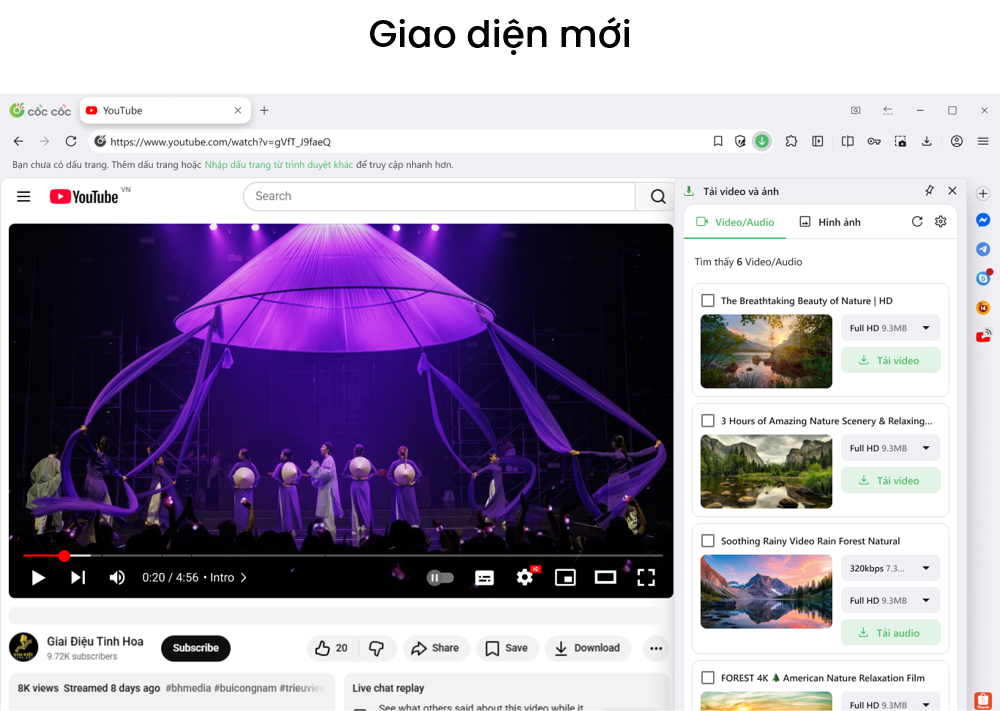Viewport: 1000px width, 711px height.
Task: Open quality dropdown for FOREST 4K video
Action: pyautogui.click(x=890, y=701)
